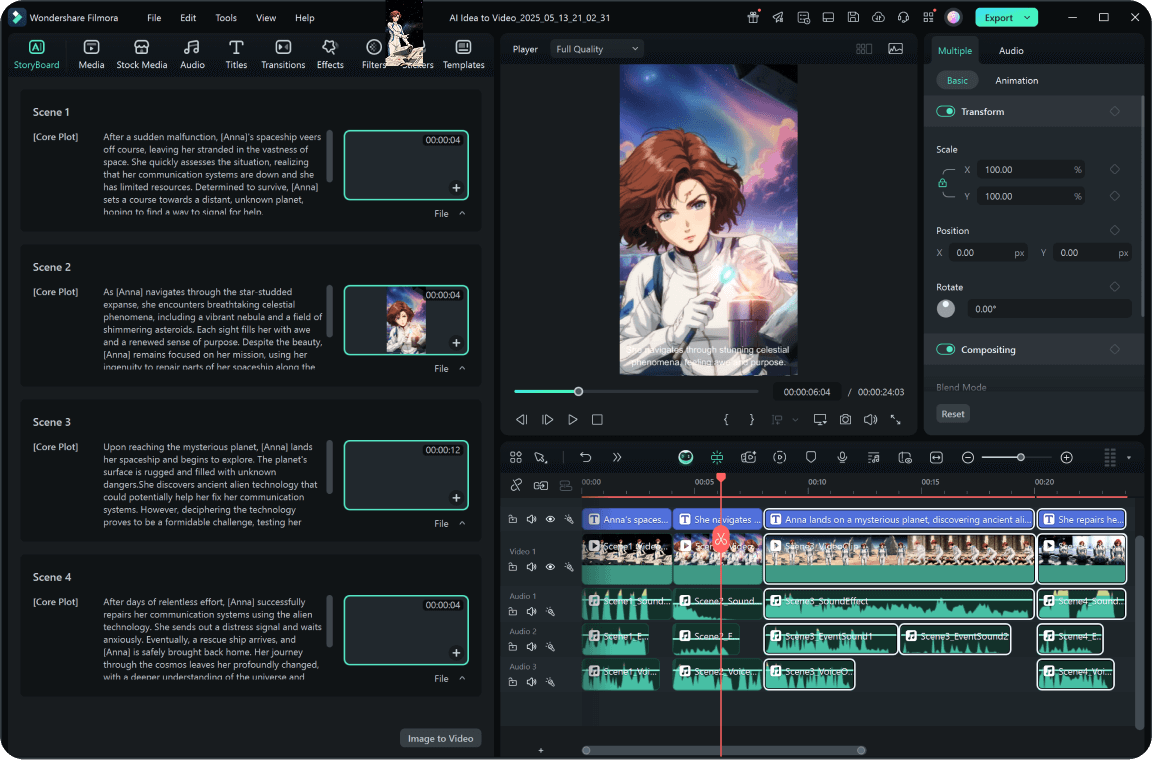The height and width of the screenshot is (760, 1152).
Task: Collapse Scene 1 File chevron
Action: [x=462, y=213]
